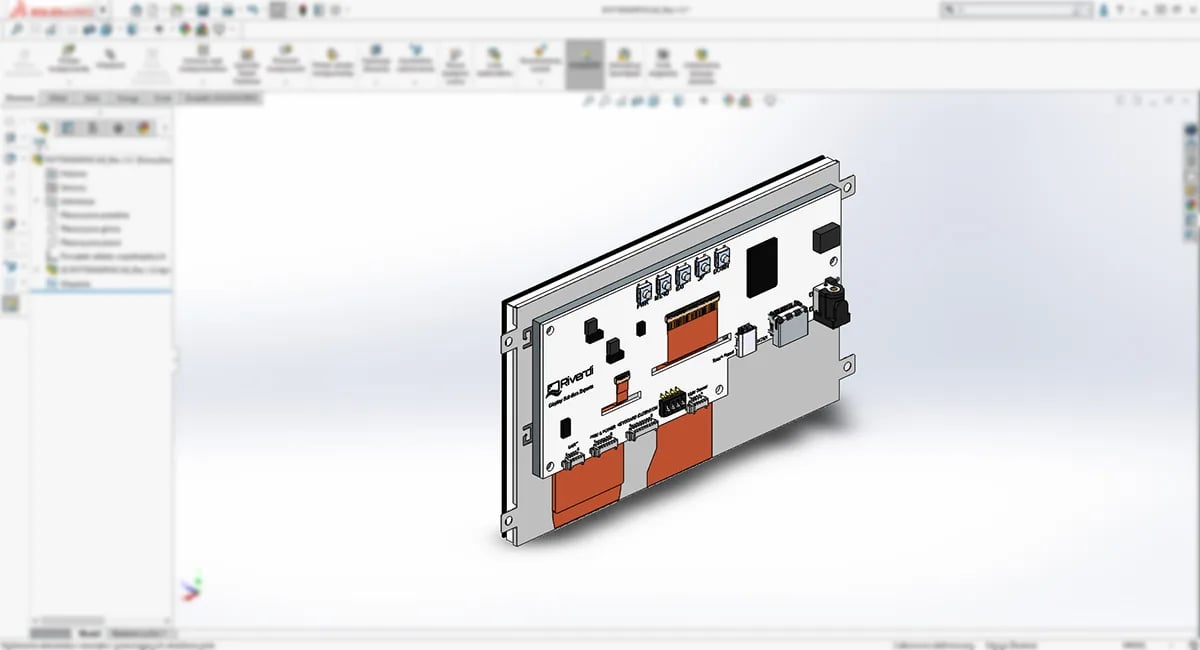This screenshot has height=650, width=1200.
Task: Click Smart Fasteners tool
Action: point(245,64)
